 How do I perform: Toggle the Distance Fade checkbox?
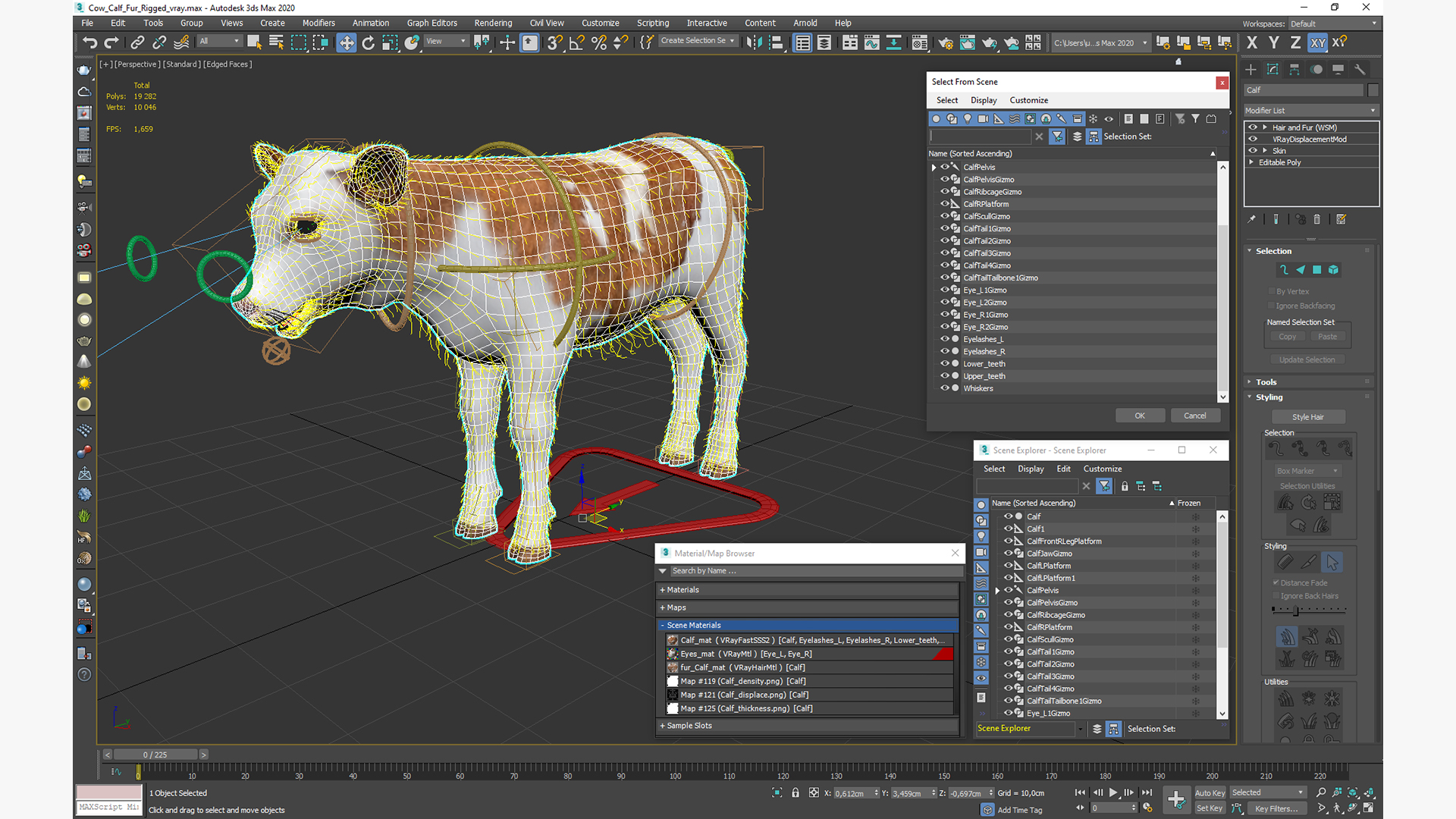(1276, 582)
